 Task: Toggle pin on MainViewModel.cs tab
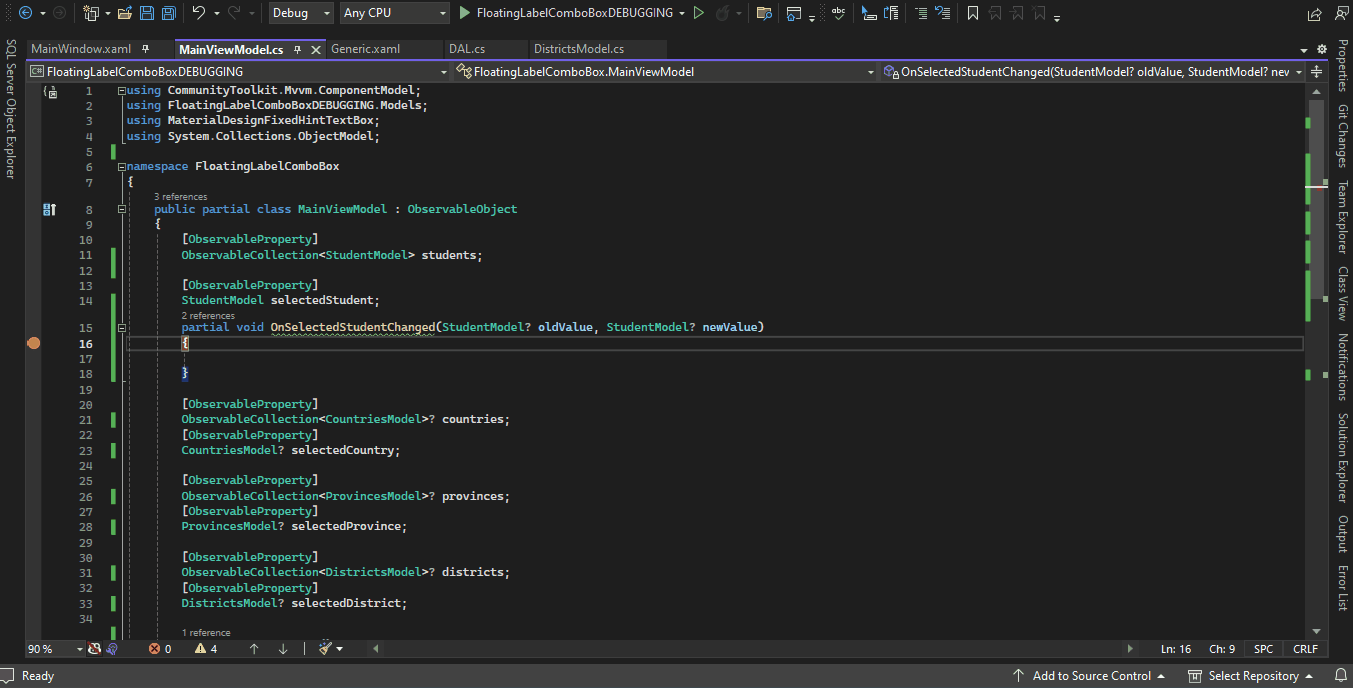[299, 49]
